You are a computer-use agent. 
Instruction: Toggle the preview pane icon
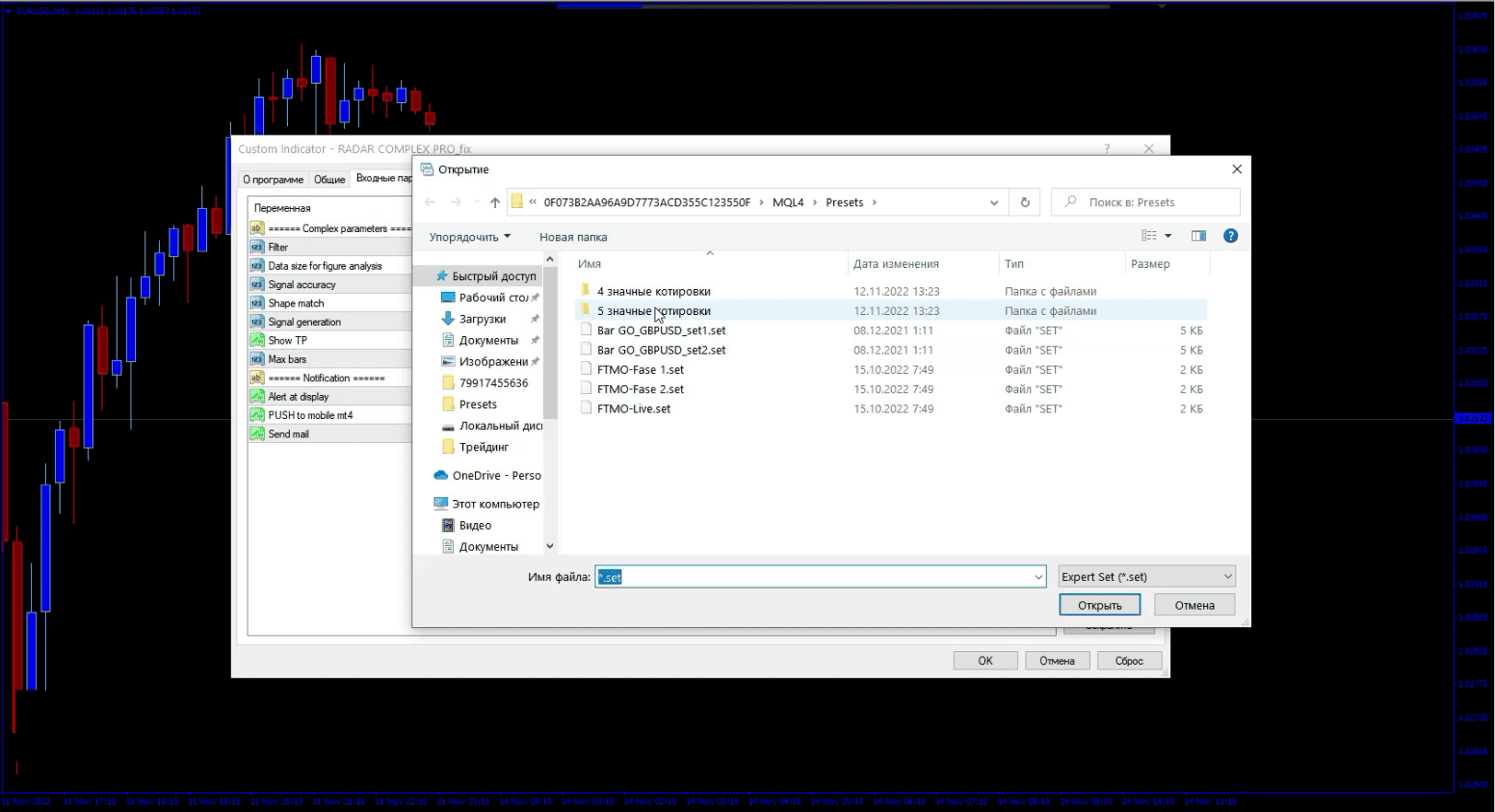pos(1198,236)
